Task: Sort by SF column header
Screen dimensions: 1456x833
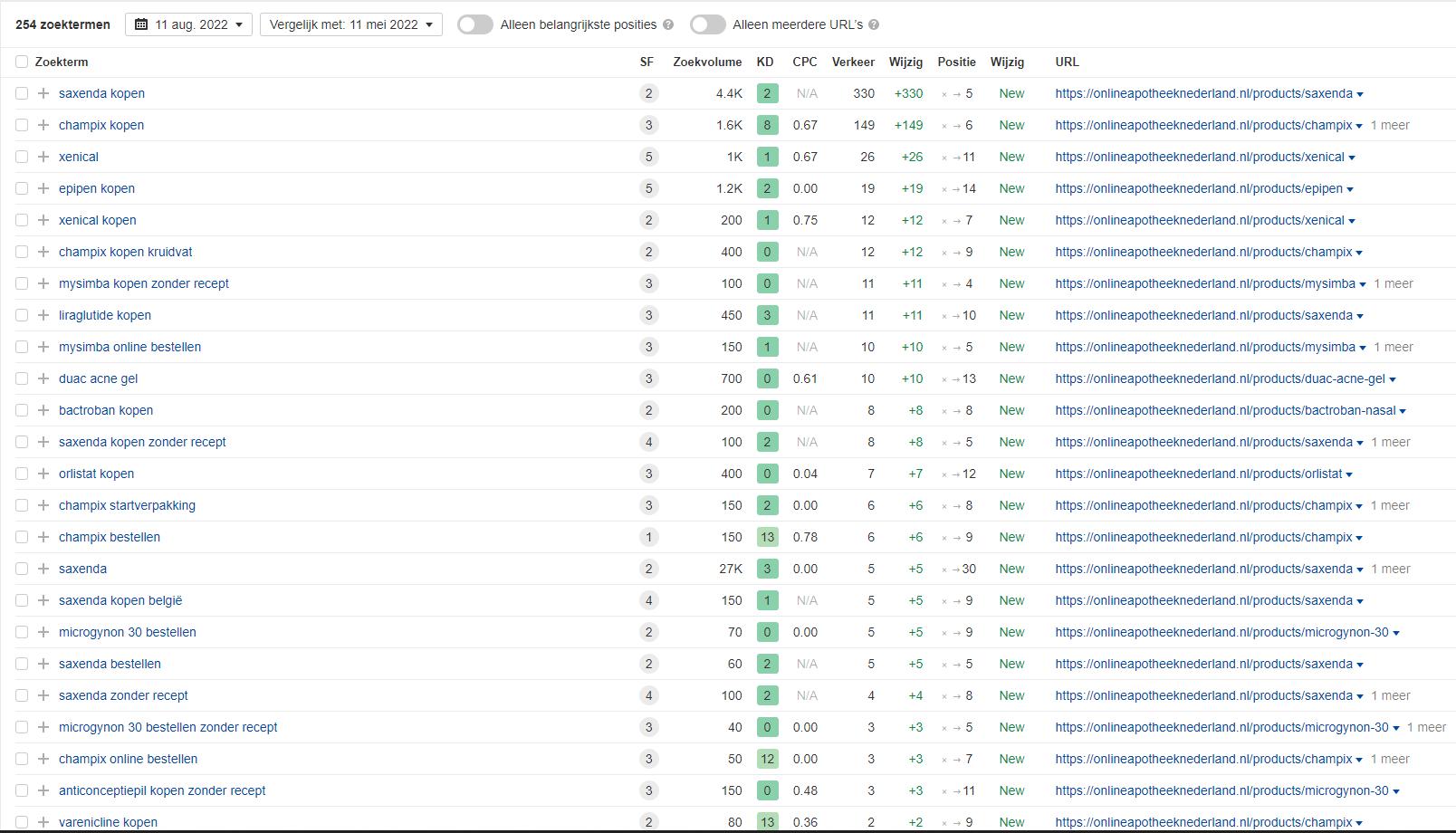Action: point(647,62)
